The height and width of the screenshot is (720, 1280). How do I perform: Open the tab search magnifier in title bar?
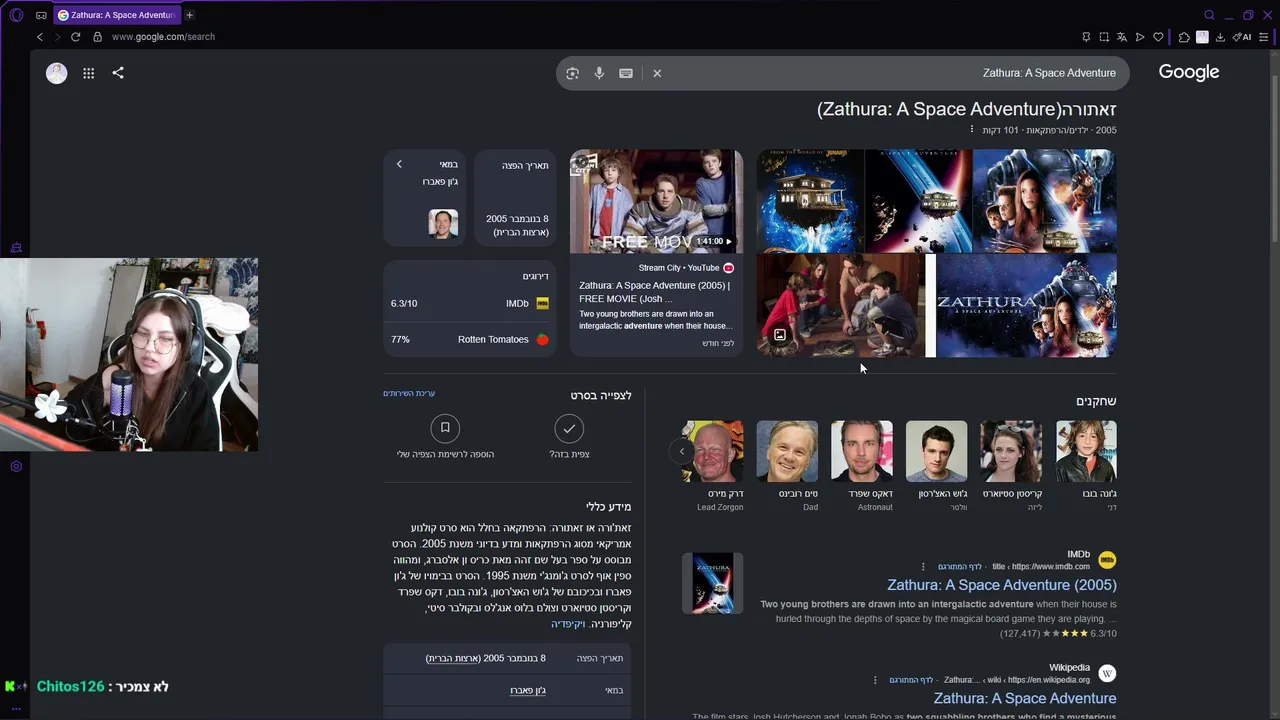pyautogui.click(x=1209, y=15)
